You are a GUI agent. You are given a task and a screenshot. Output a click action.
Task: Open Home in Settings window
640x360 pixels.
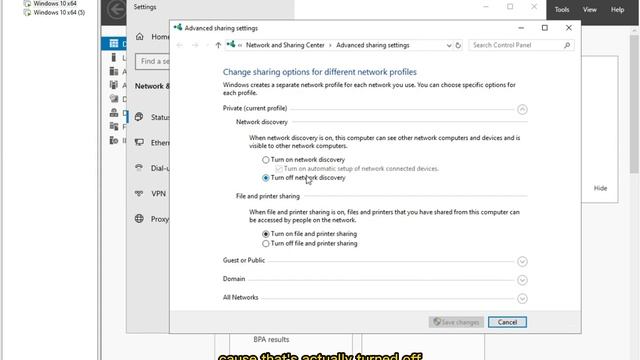pos(152,37)
